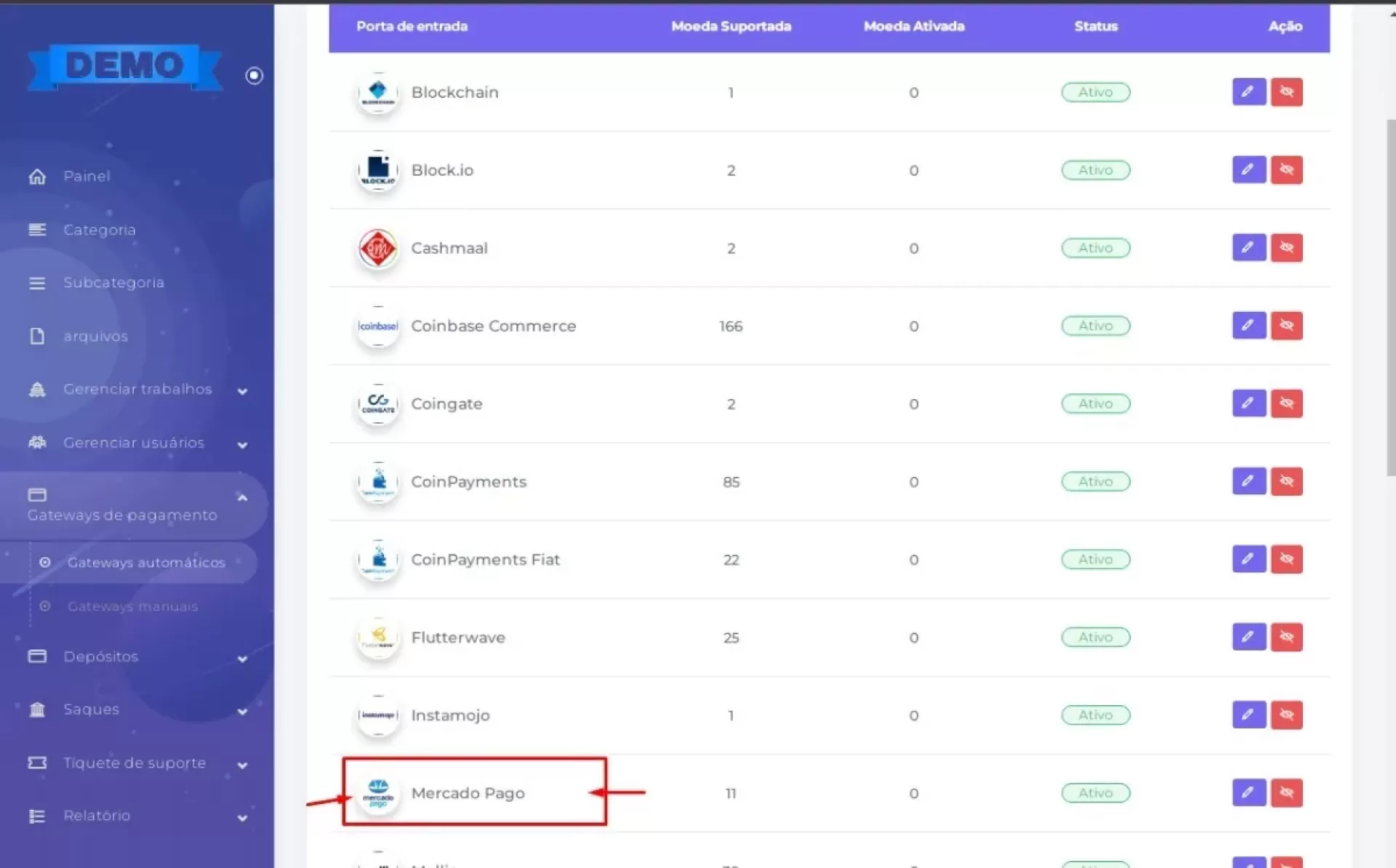The height and width of the screenshot is (868, 1396).
Task: Click the edit pencil icon for Mercado Pago
Action: (1248, 792)
